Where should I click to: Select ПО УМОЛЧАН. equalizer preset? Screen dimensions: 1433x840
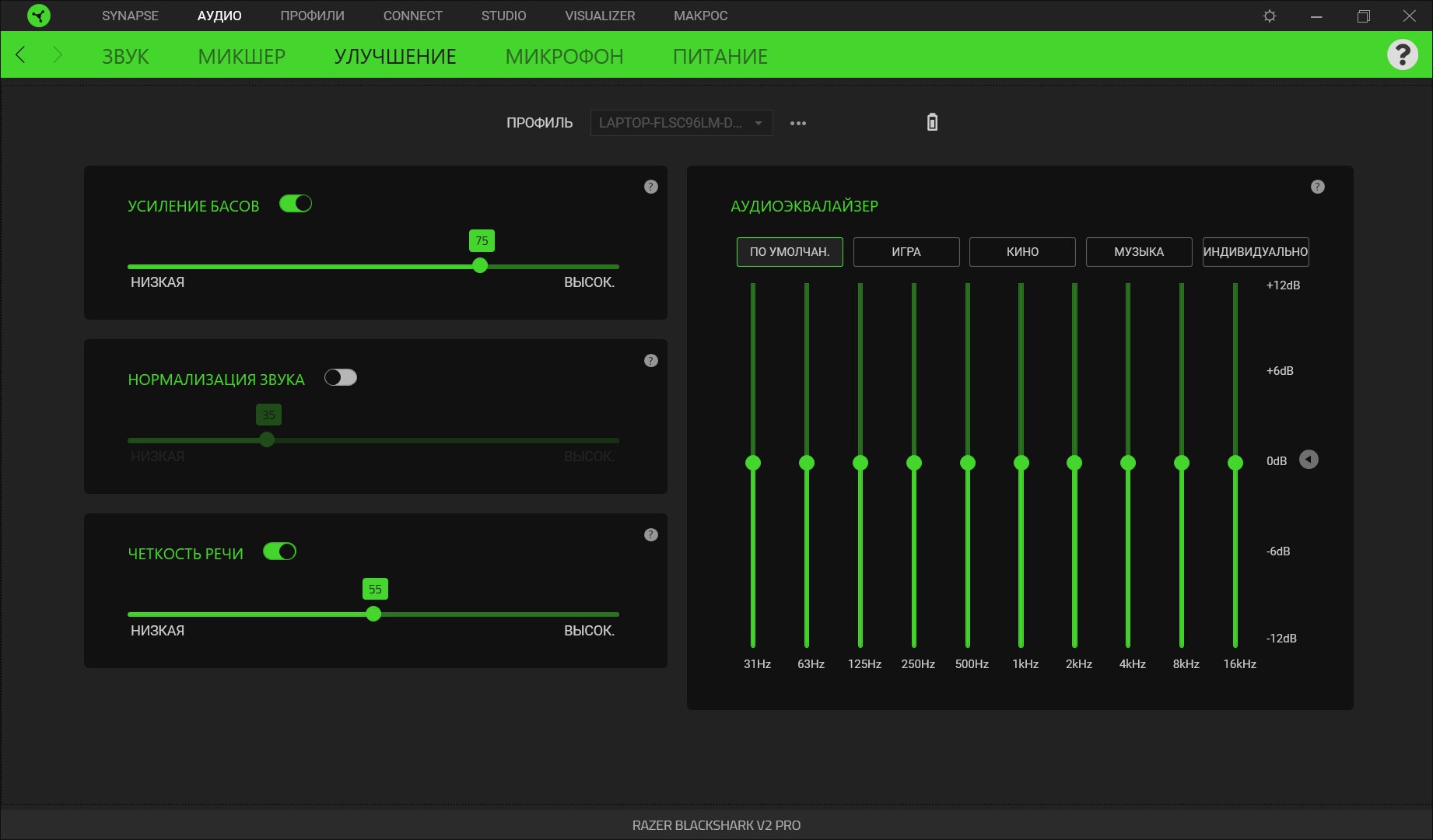pos(790,252)
